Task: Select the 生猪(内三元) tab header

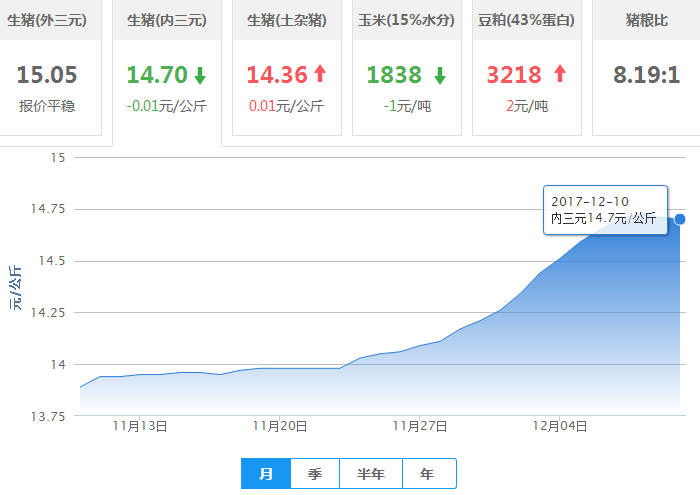Action: (166, 19)
